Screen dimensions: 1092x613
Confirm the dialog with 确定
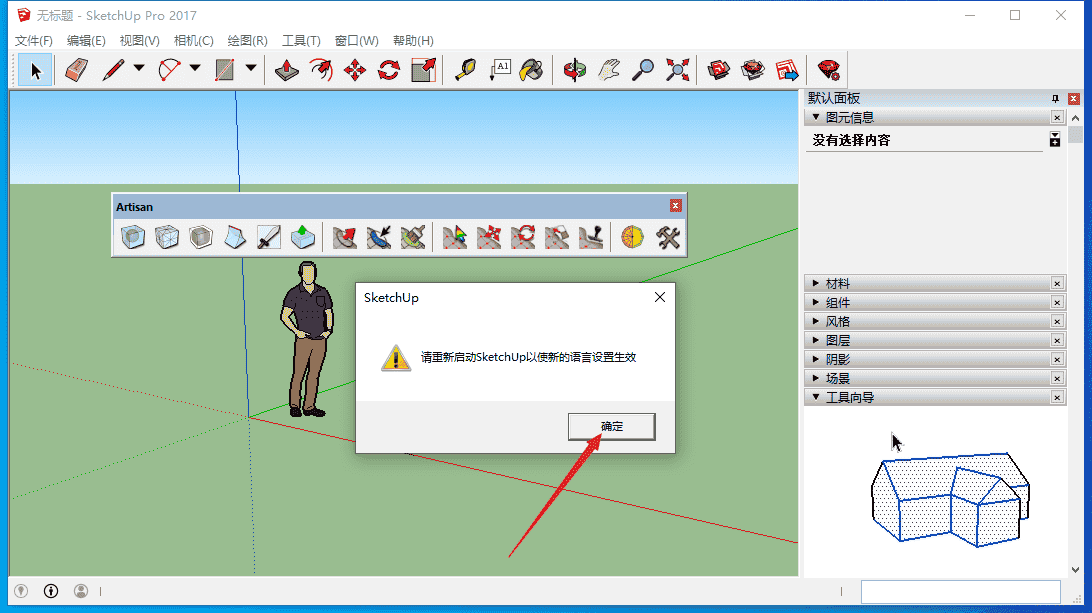(x=611, y=426)
